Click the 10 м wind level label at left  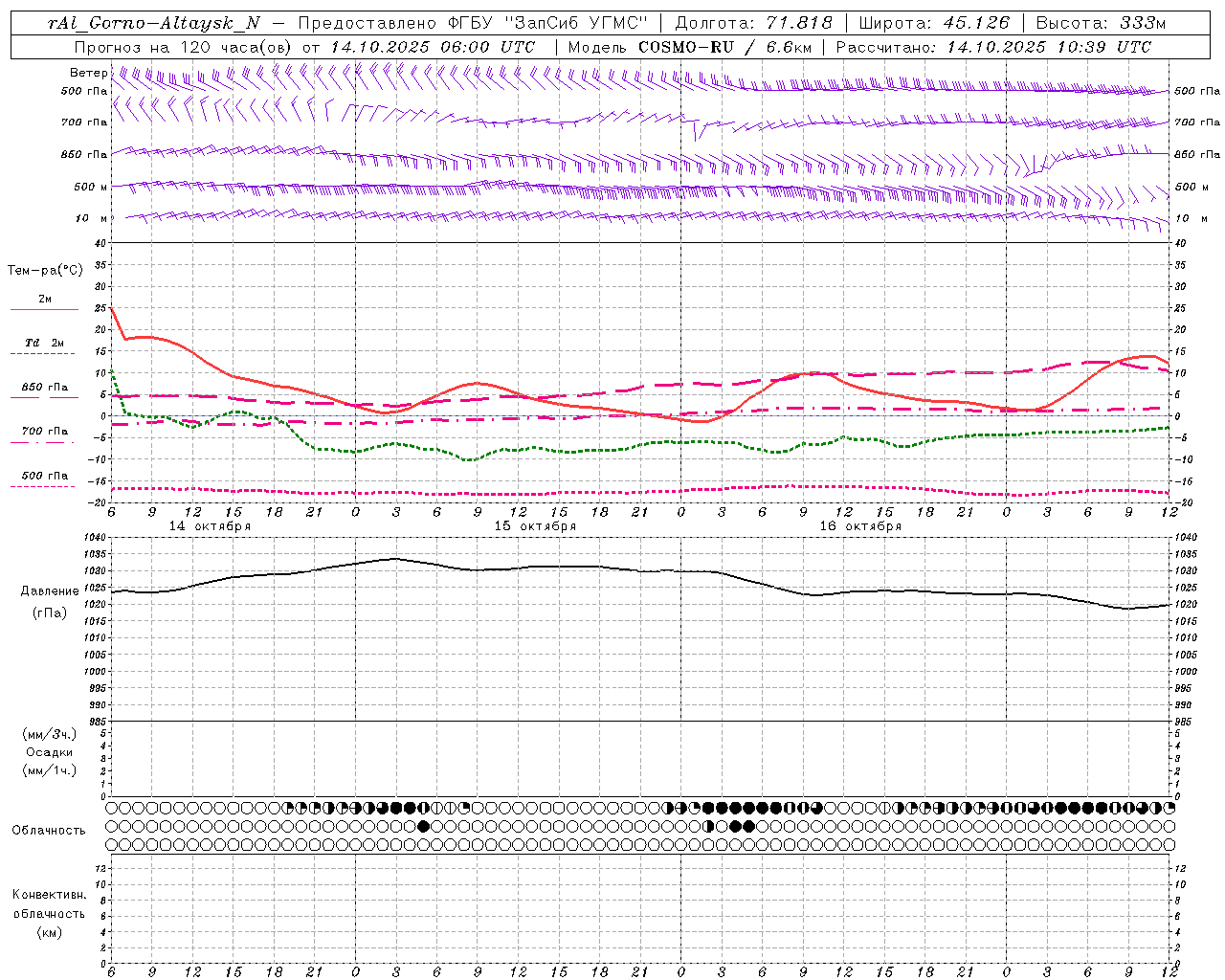tap(92, 218)
